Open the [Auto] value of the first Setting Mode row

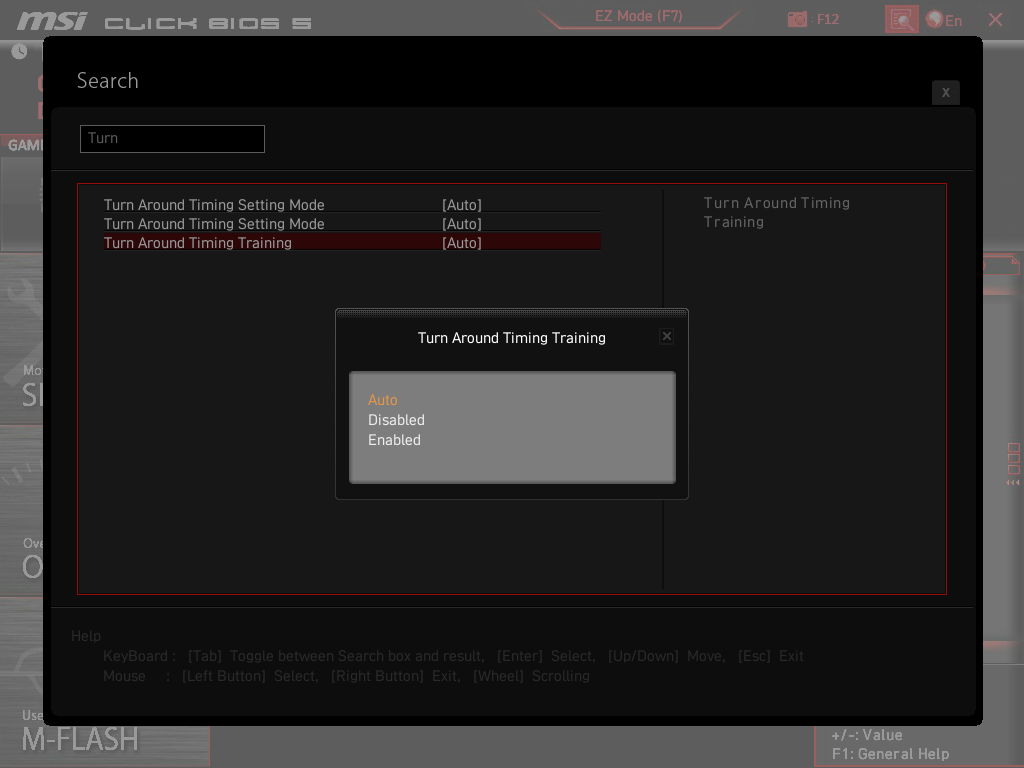click(x=462, y=205)
